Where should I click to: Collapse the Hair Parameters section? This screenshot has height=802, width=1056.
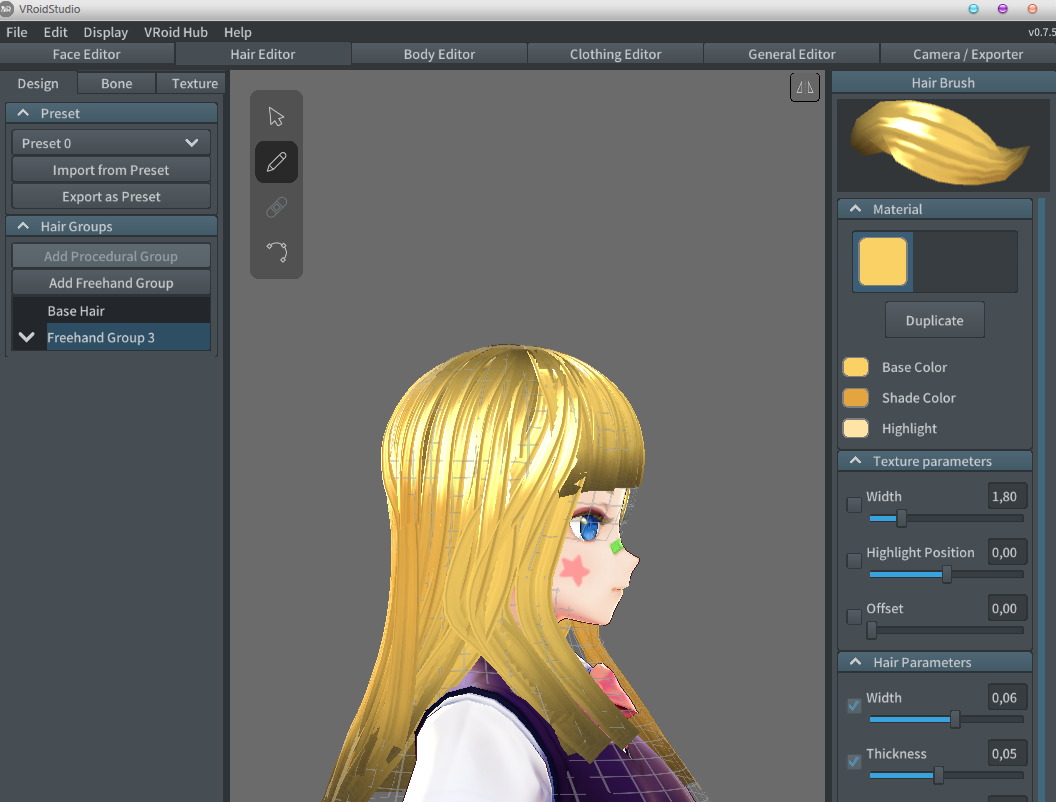856,663
